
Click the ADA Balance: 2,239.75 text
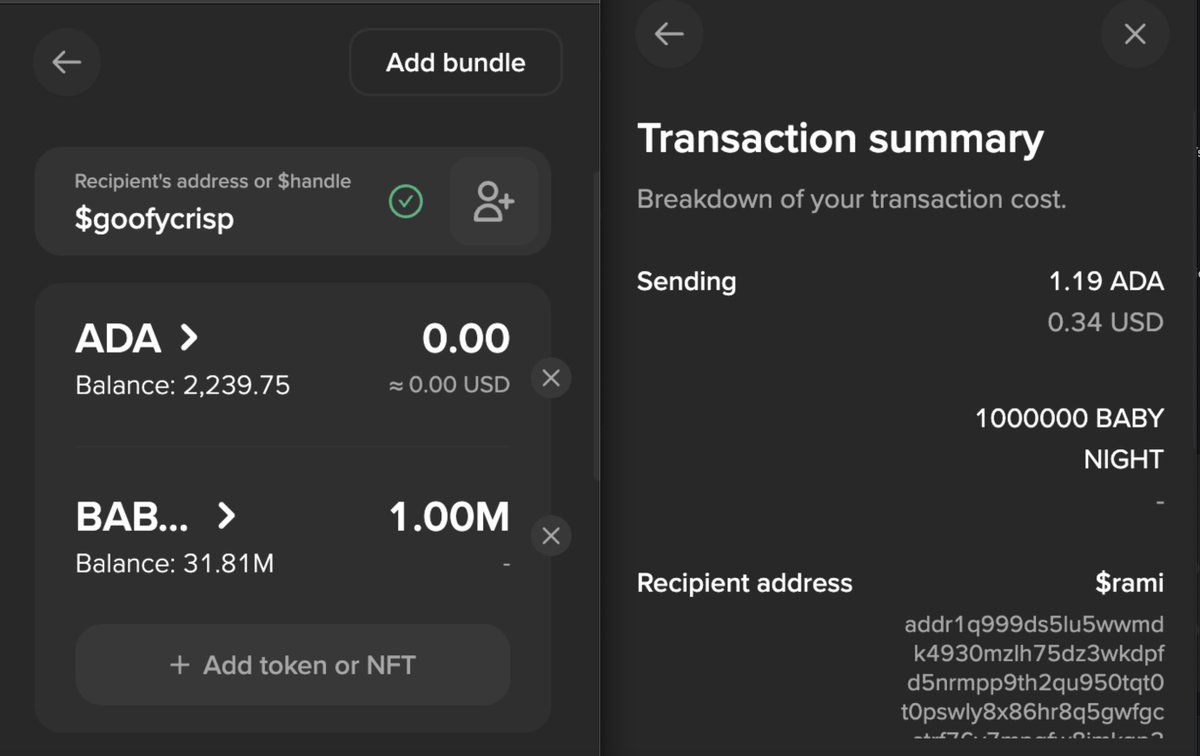point(183,385)
